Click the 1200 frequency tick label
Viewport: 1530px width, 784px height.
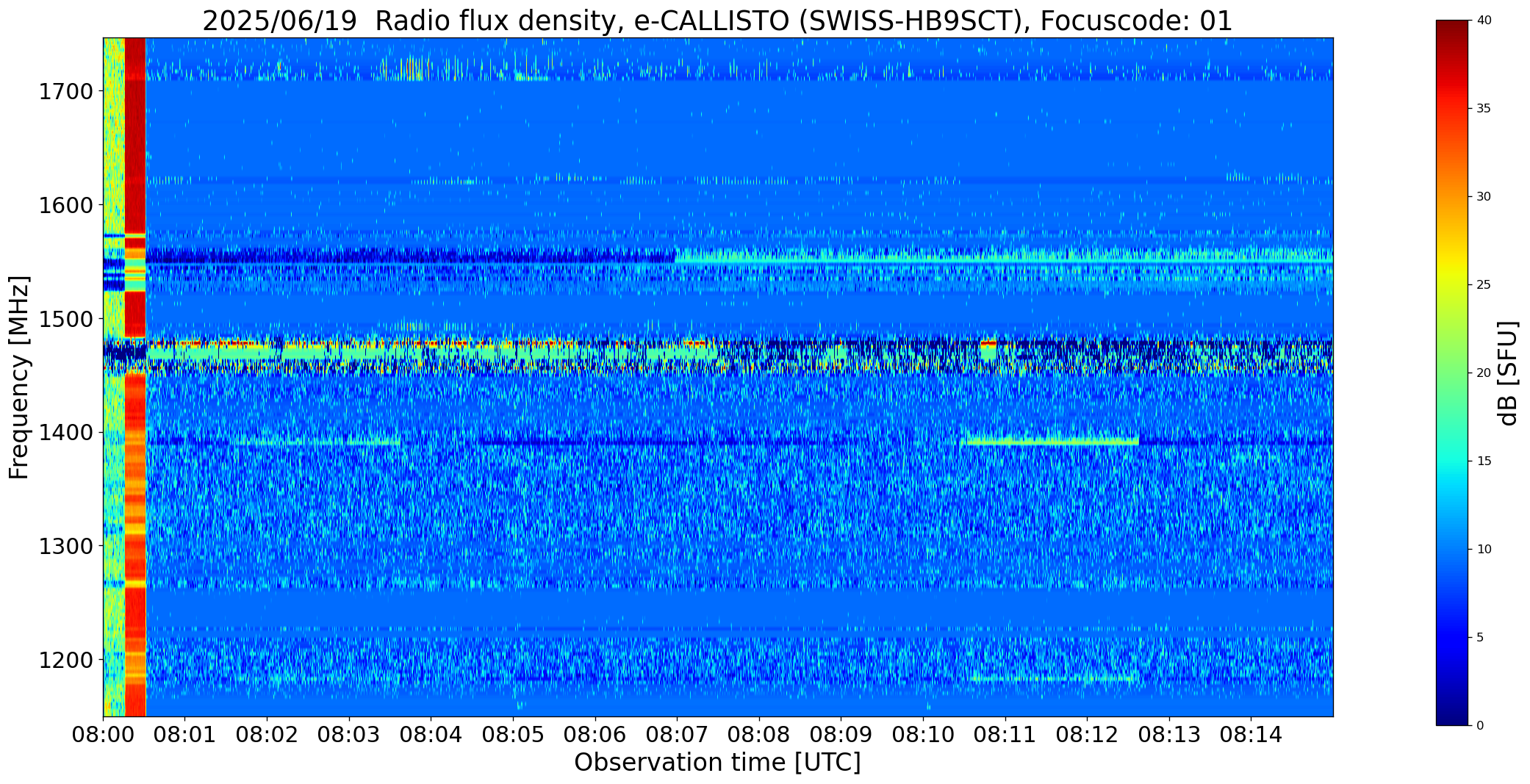tap(65, 660)
